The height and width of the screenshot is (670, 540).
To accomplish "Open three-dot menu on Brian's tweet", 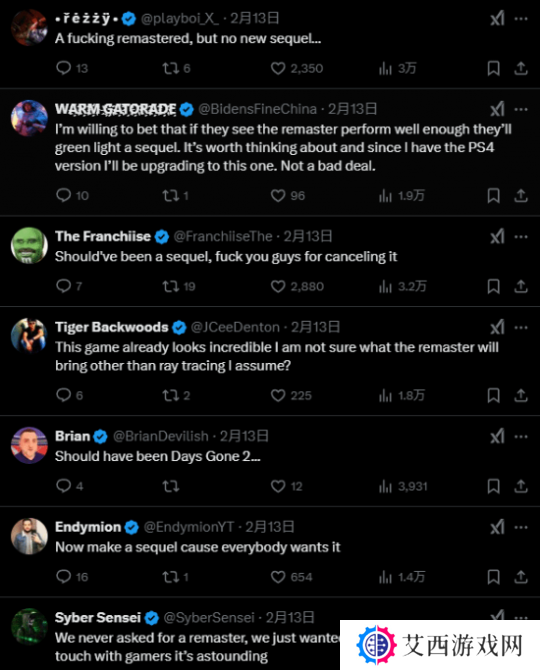I will pos(521,437).
